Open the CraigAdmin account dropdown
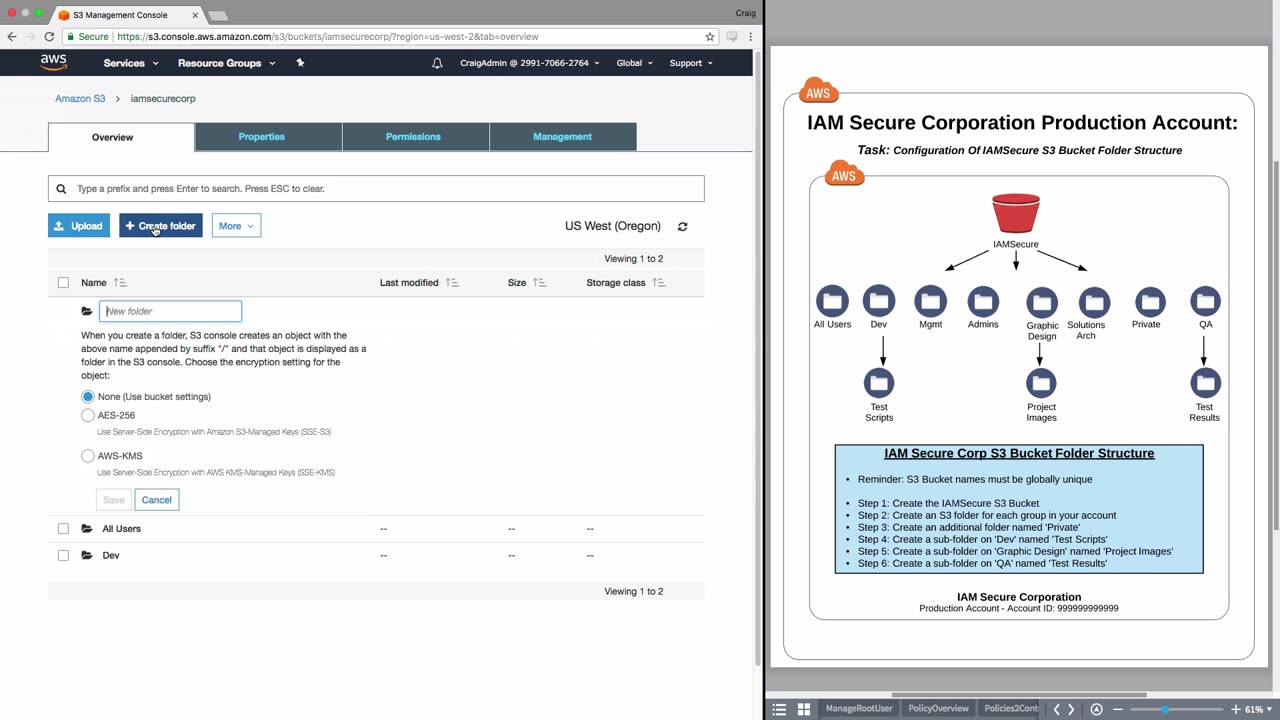1280x720 pixels. 529,63
